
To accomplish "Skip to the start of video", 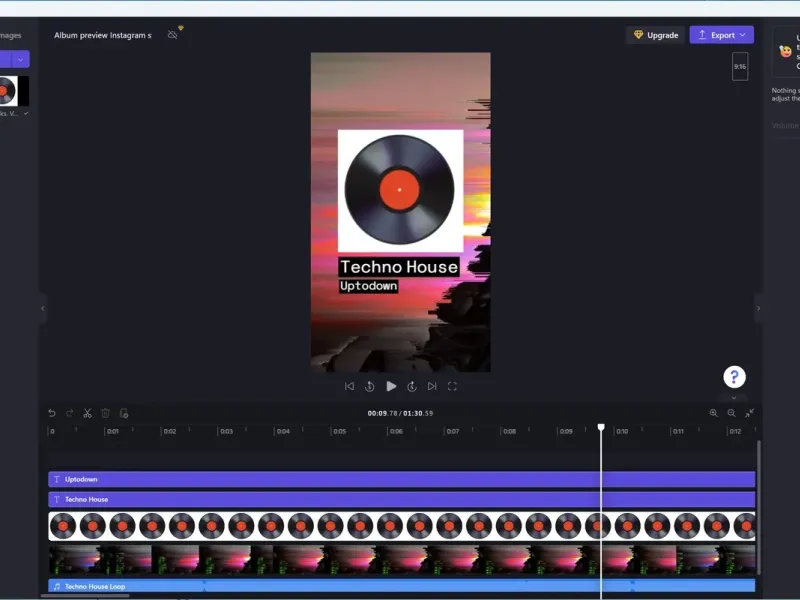I will (349, 386).
